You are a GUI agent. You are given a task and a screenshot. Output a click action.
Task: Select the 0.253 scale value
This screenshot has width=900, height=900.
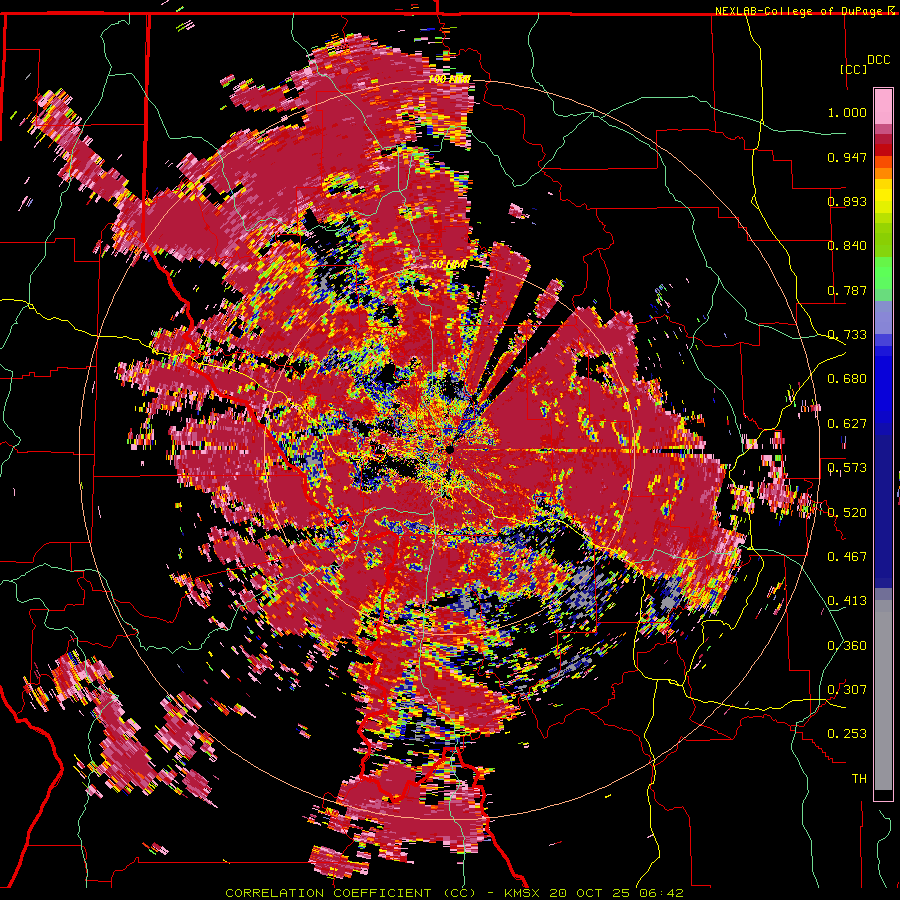tap(847, 734)
